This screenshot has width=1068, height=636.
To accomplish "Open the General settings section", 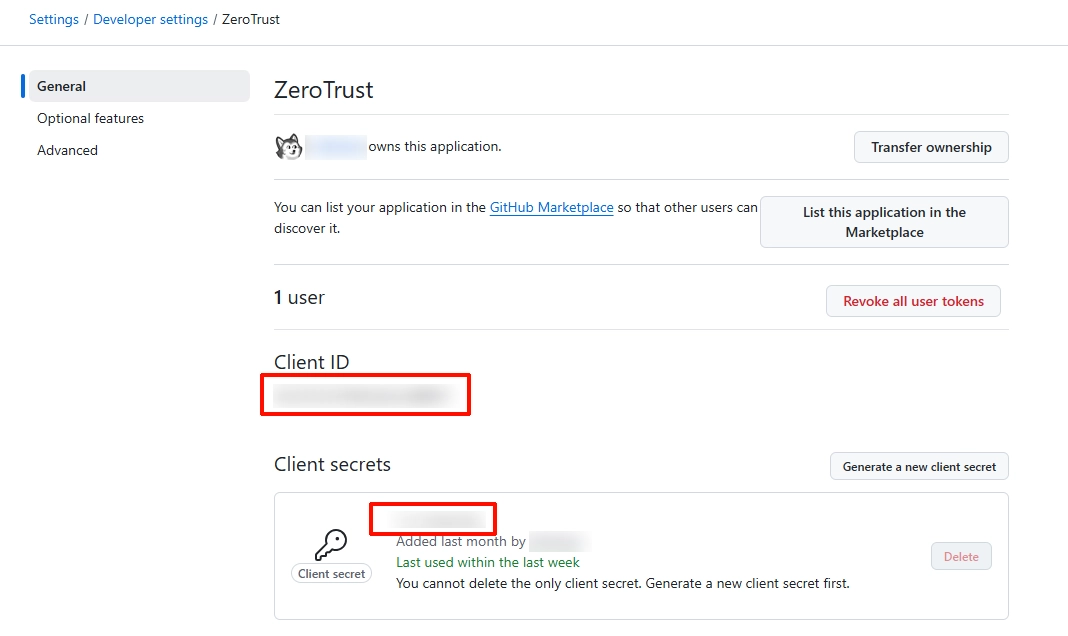I will coord(62,86).
